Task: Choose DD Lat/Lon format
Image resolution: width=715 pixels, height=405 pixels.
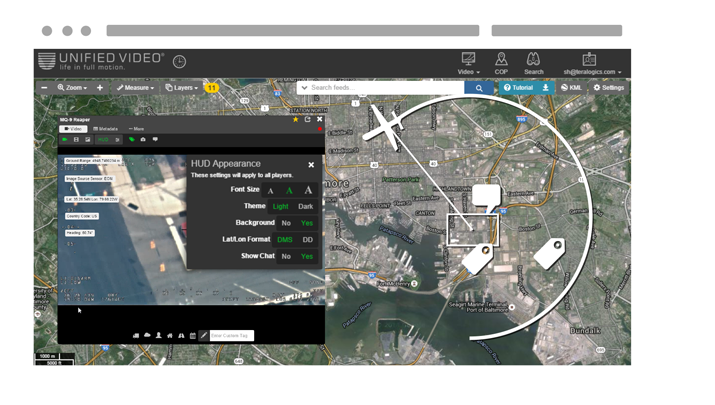Action: click(x=308, y=240)
